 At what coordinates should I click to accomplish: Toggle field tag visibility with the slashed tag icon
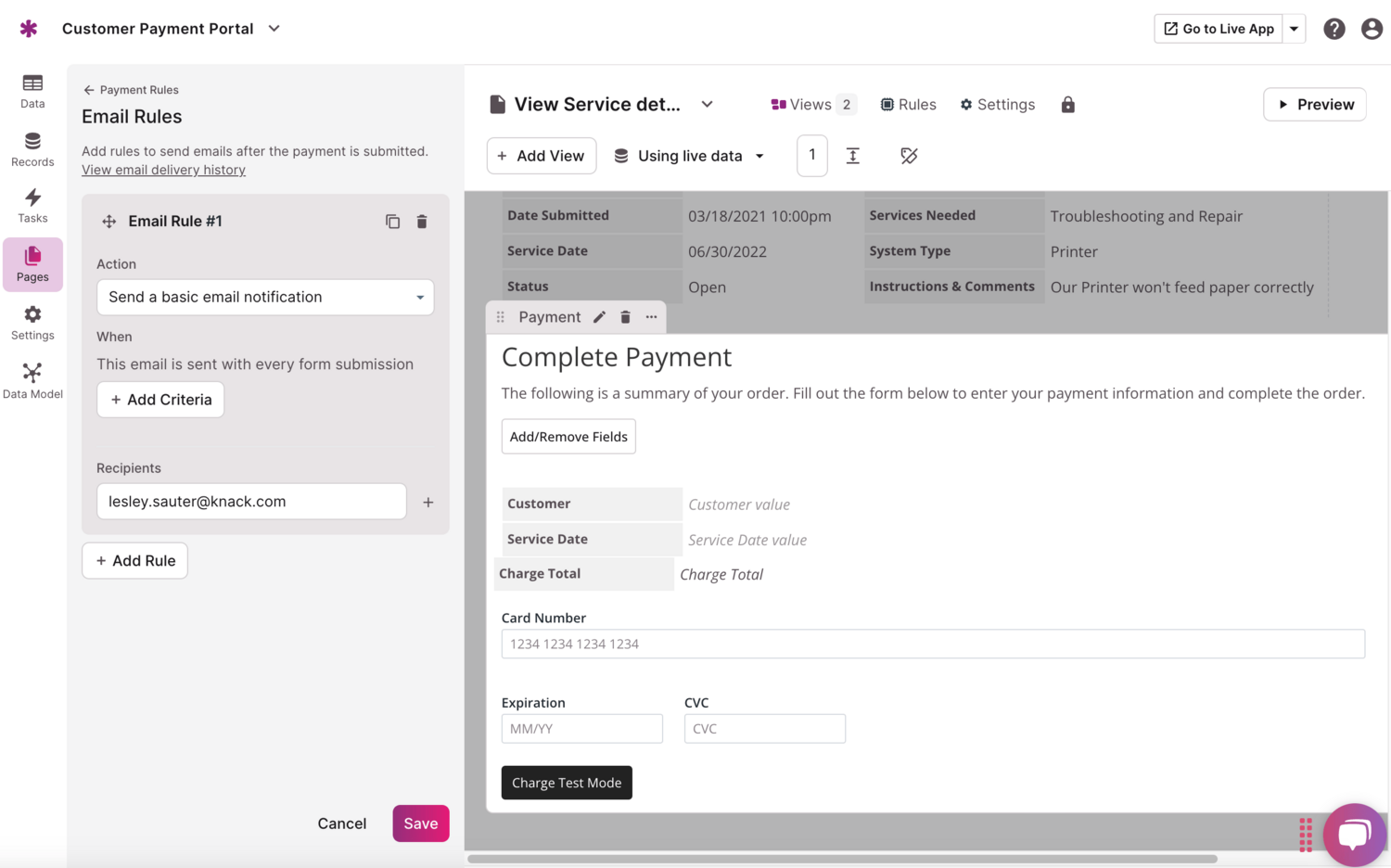tap(909, 156)
